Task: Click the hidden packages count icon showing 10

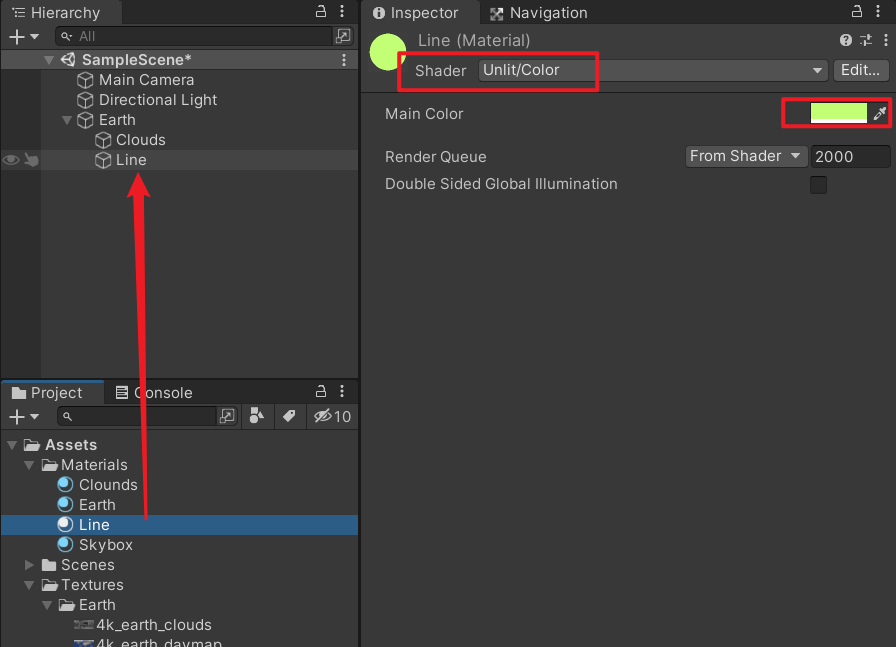Action: coord(332,416)
